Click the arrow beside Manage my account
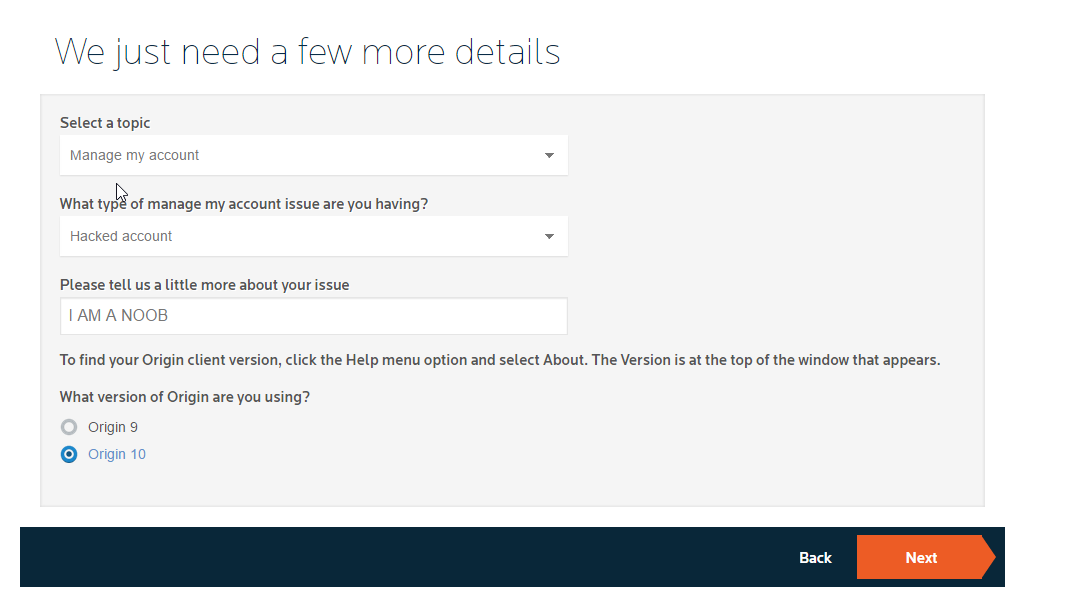The width and height of the screenshot is (1090, 611). (x=549, y=156)
